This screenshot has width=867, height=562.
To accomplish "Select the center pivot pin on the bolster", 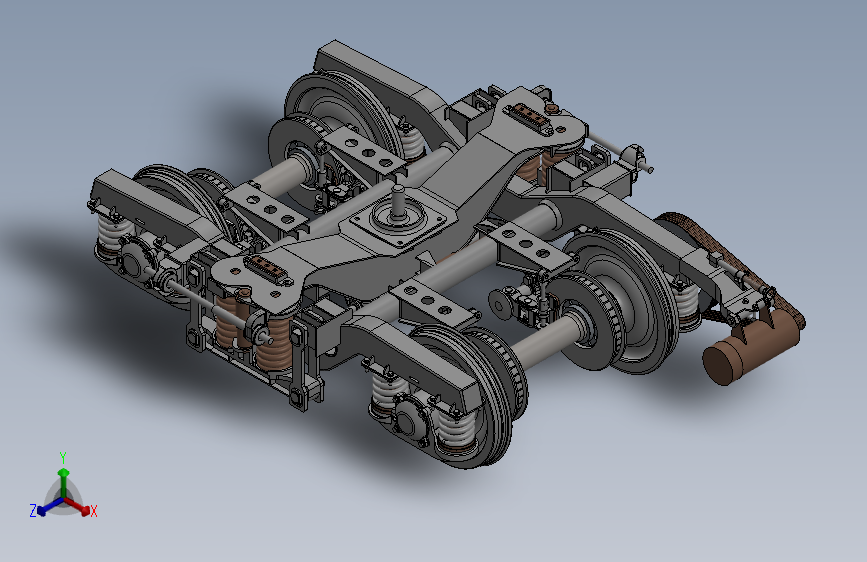I will 397,201.
